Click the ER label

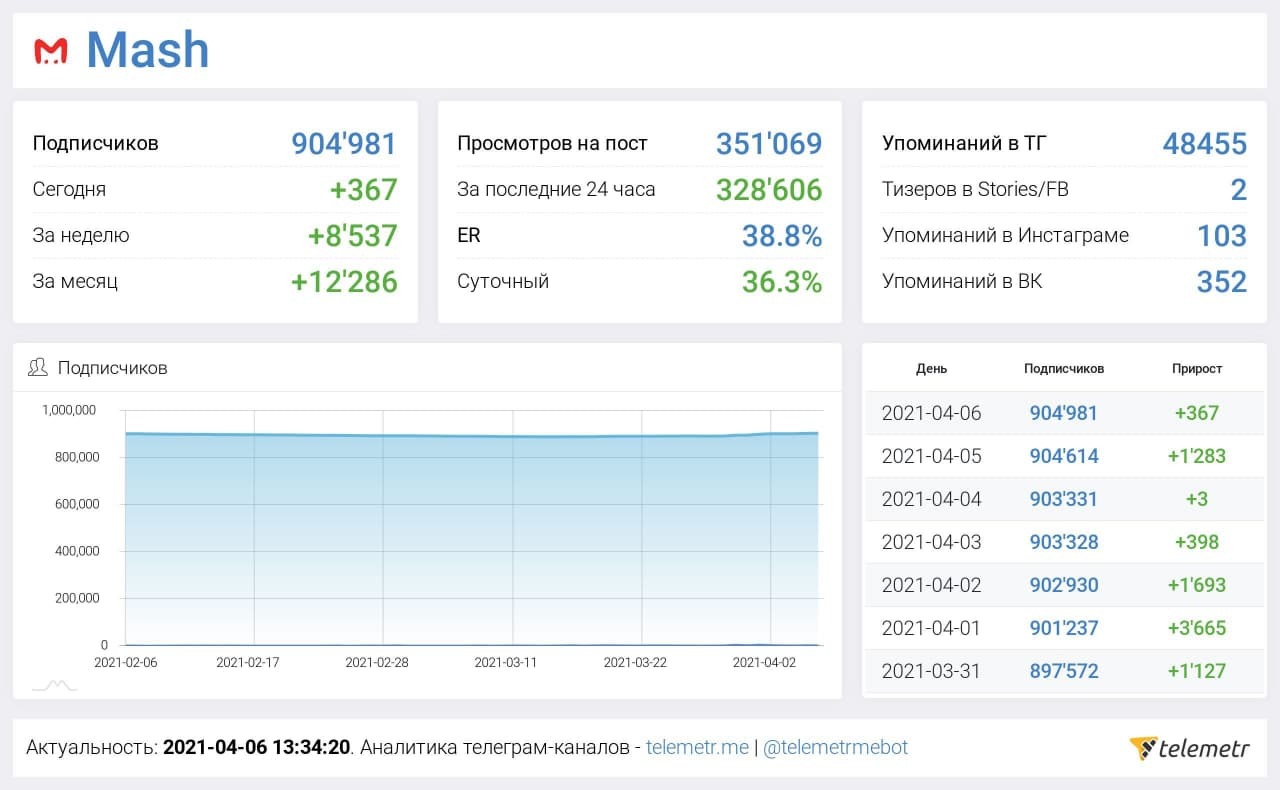tap(468, 235)
